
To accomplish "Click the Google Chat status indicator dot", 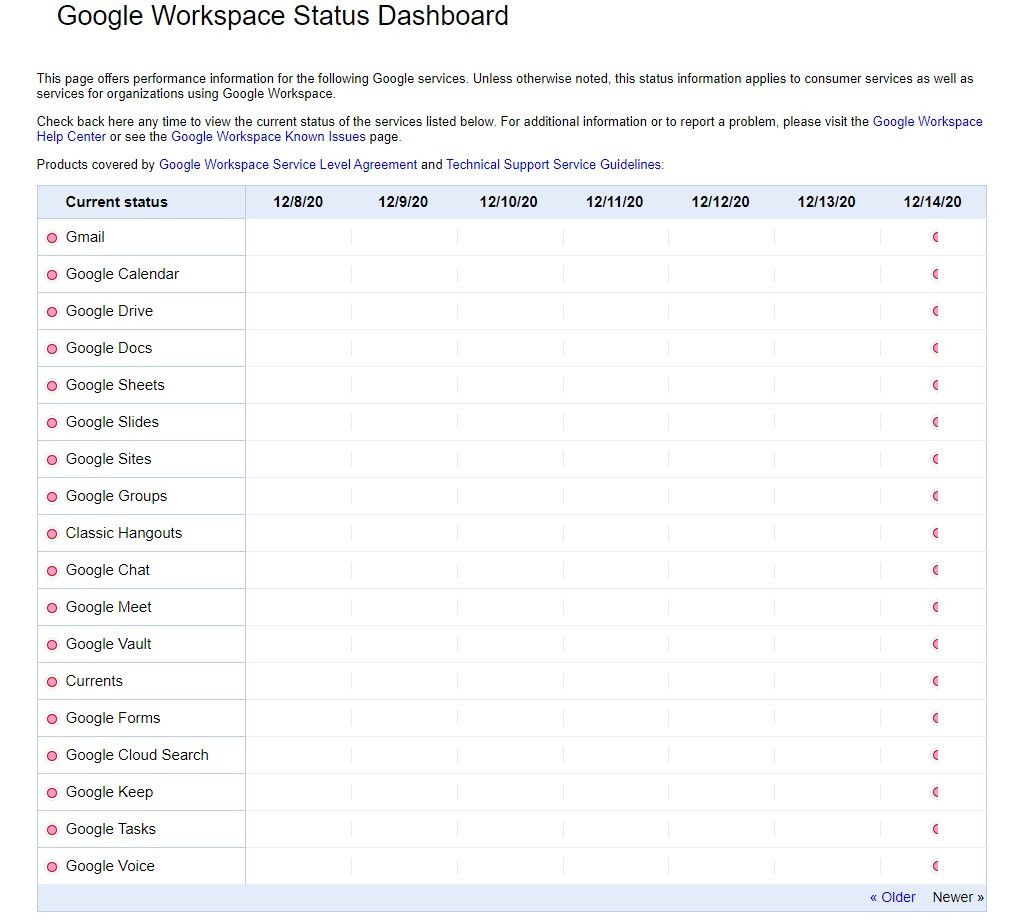I will 52,571.
